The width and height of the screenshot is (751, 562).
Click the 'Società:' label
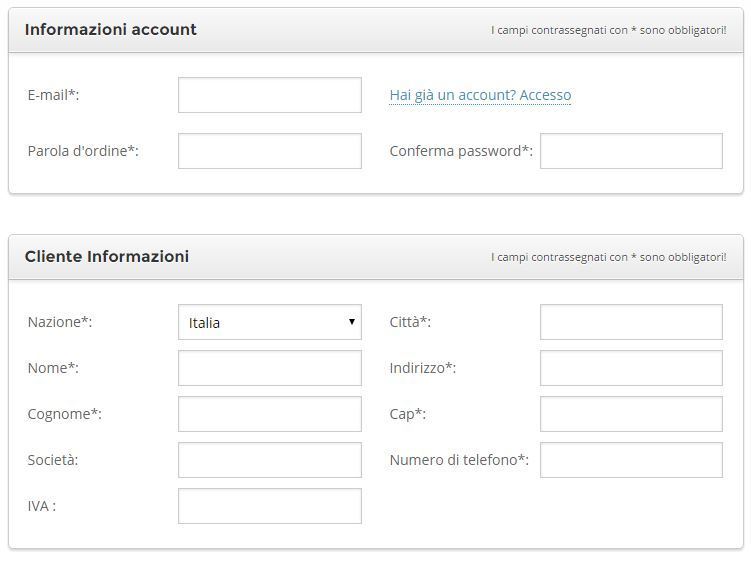(53, 460)
